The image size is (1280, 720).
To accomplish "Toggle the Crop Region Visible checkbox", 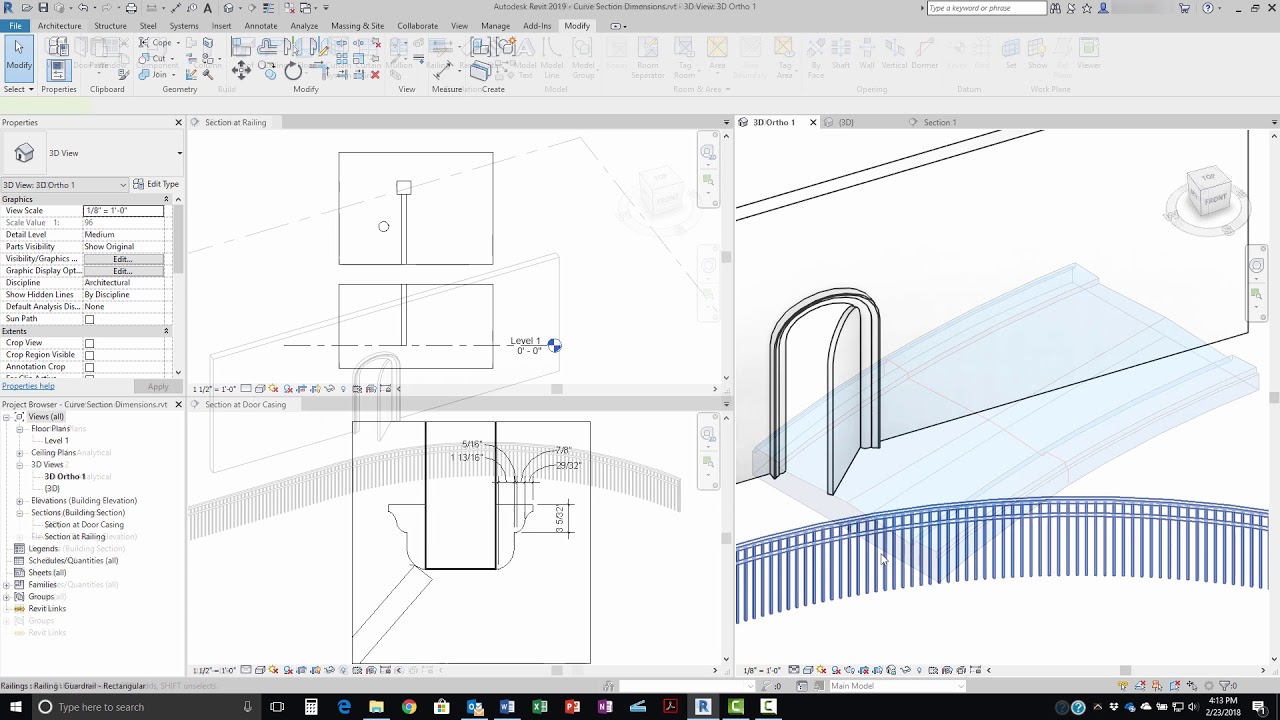I will (x=89, y=355).
